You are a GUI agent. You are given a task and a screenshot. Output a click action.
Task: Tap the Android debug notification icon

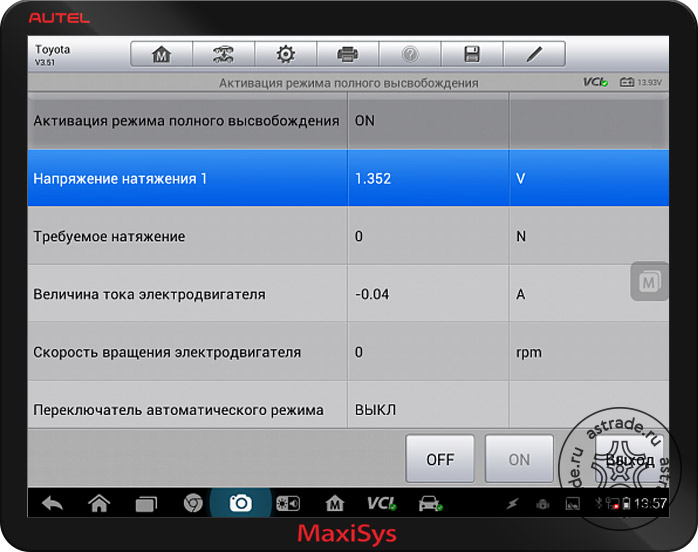point(542,504)
